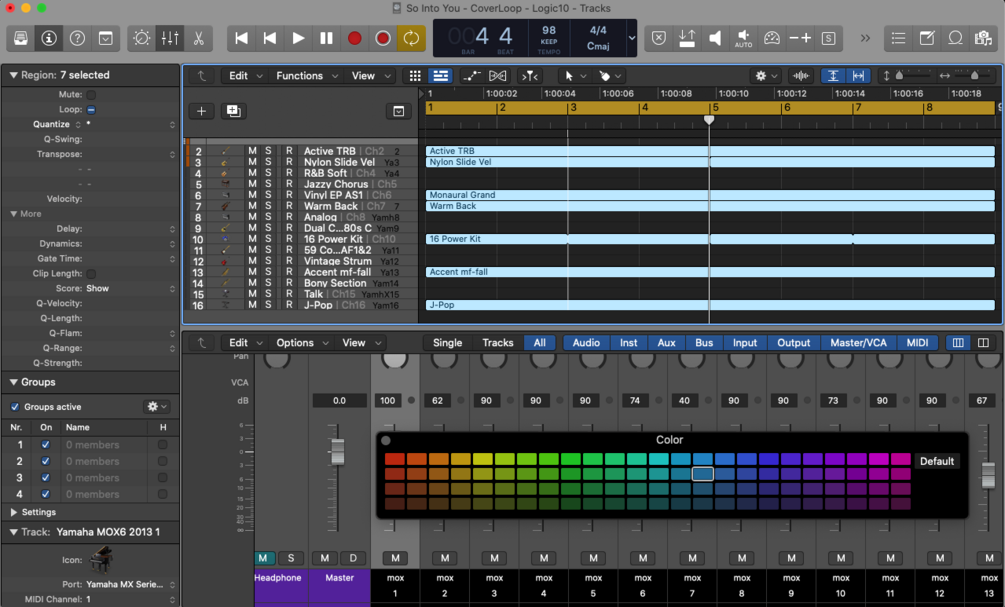This screenshot has height=607, width=1005.
Task: Toggle vertical auto zoom button
Action: [x=833, y=76]
